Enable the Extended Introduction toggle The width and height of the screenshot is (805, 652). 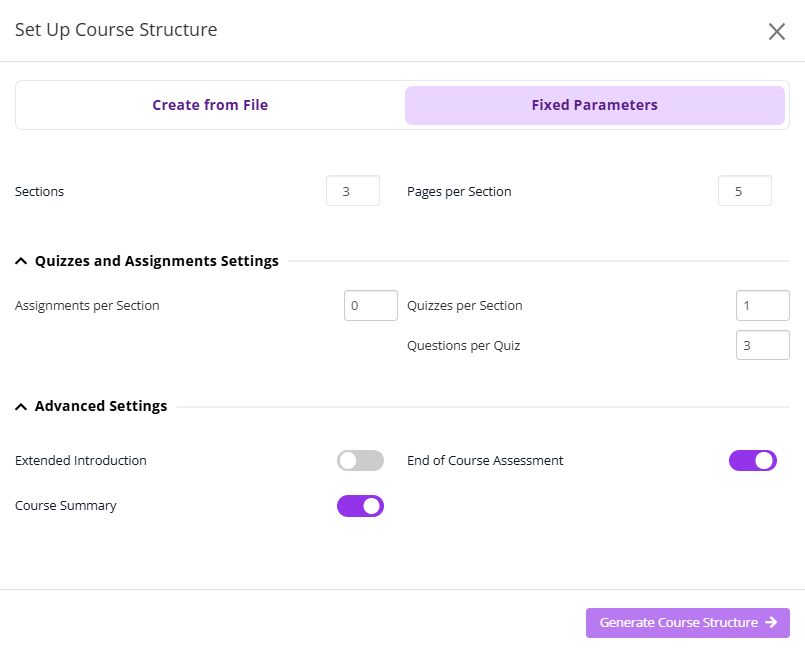360,461
